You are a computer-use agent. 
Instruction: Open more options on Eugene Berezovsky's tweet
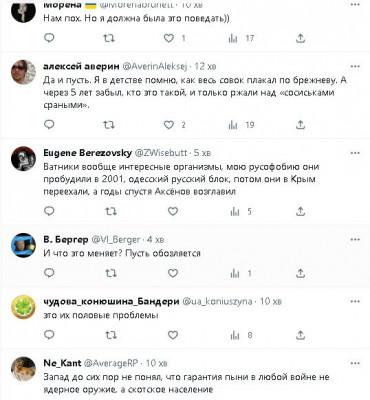[x=355, y=153]
